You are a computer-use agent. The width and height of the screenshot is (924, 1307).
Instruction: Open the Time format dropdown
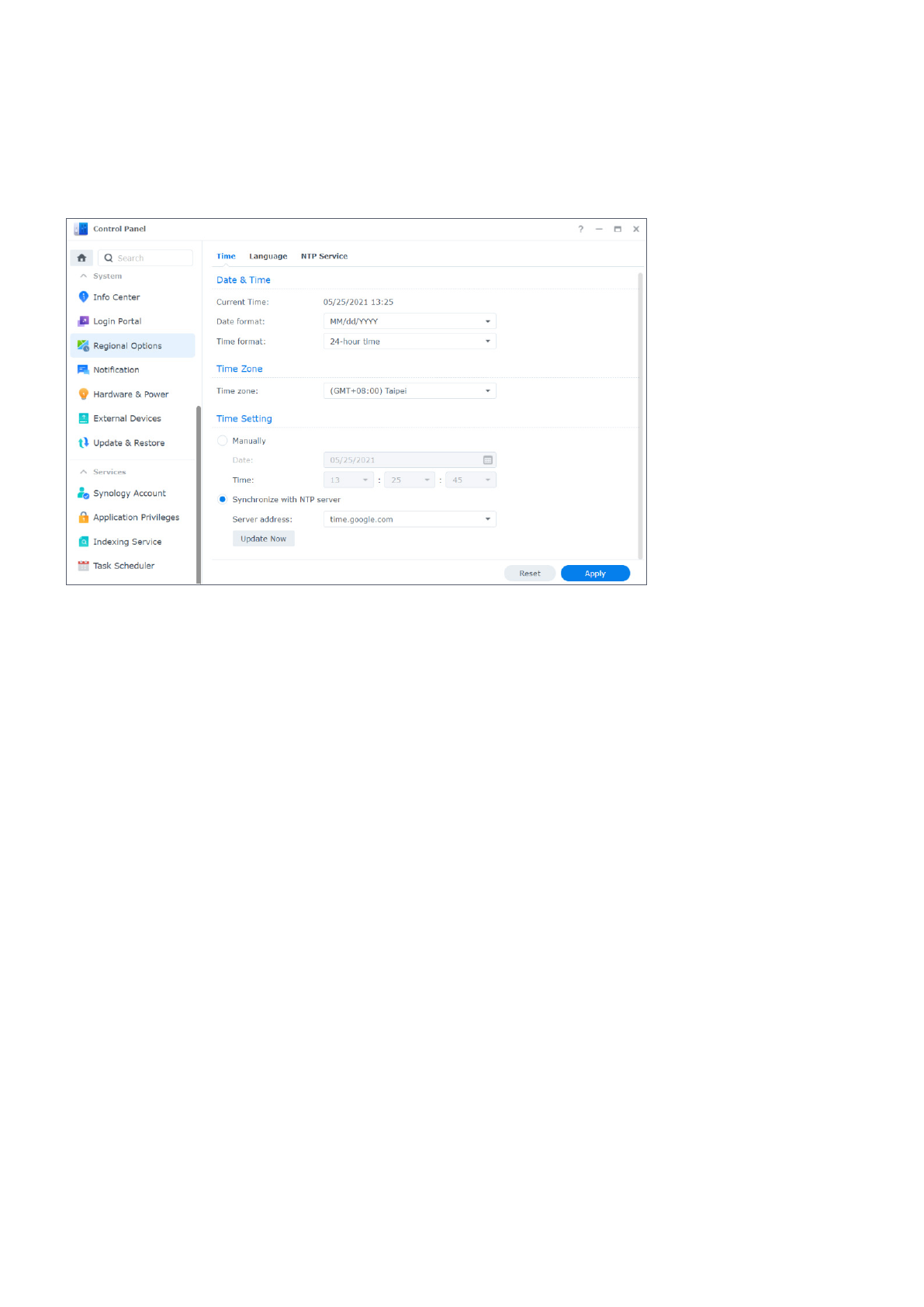tap(409, 341)
